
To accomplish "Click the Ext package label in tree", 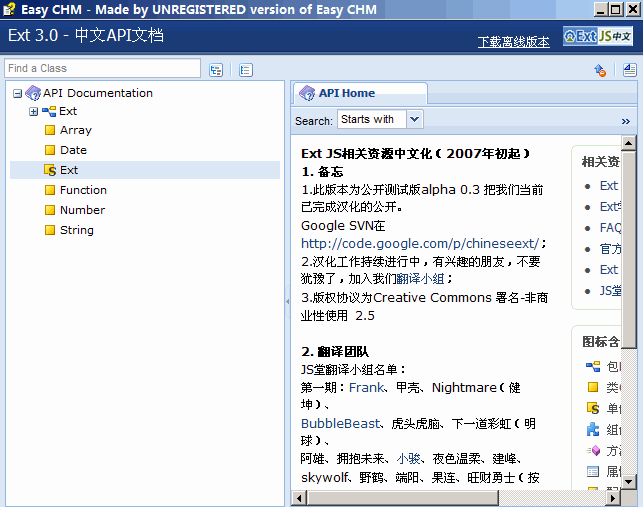I will 68,111.
